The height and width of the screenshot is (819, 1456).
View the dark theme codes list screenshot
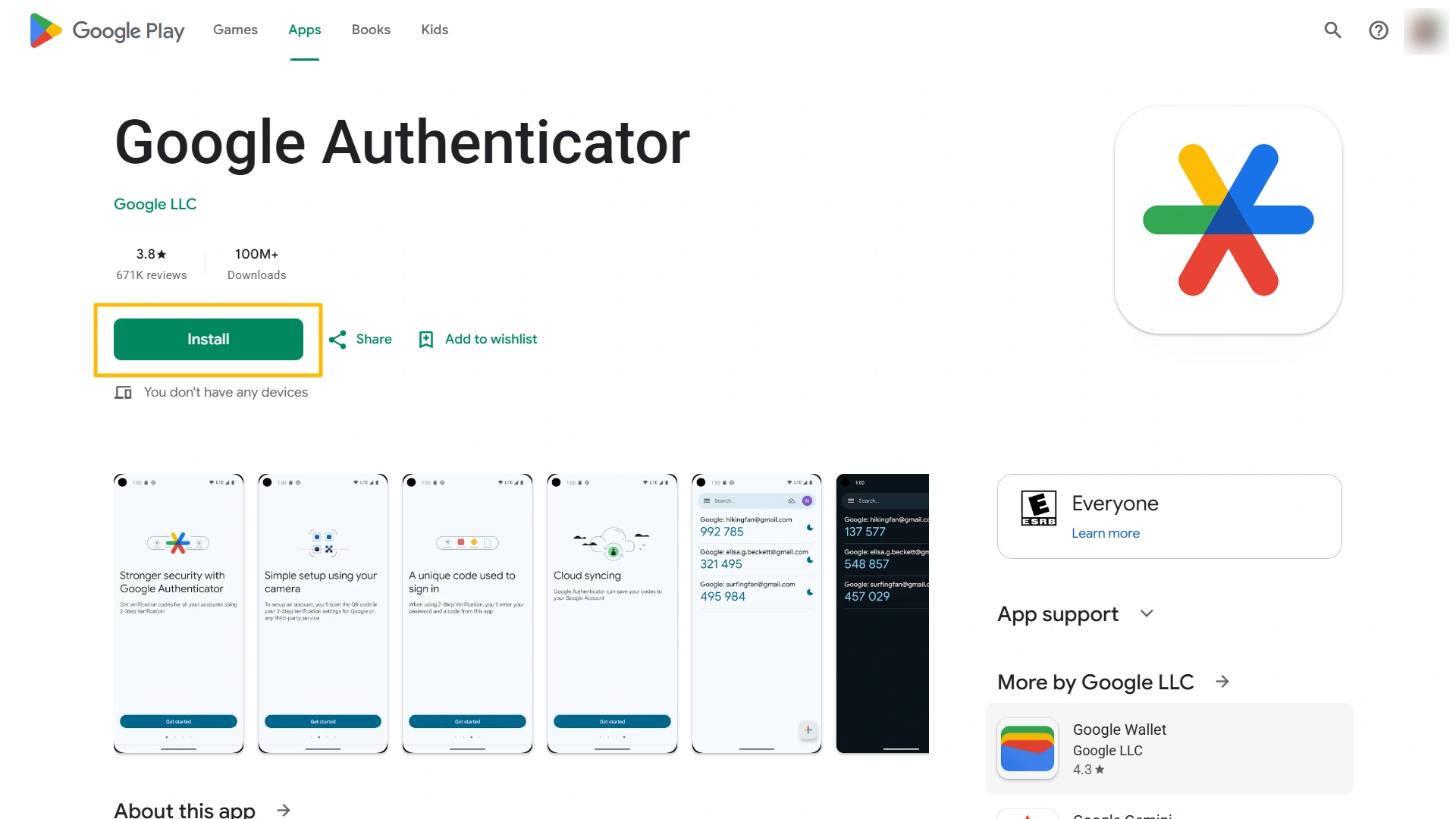[883, 613]
